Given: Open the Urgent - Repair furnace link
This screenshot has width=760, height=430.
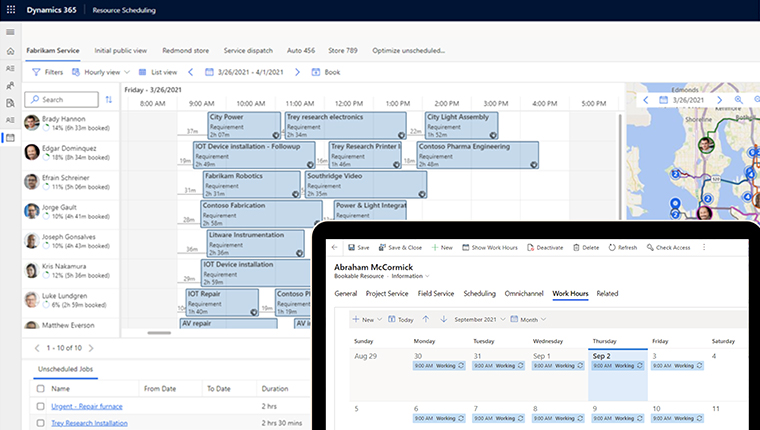Looking at the screenshot, I should [x=85, y=407].
